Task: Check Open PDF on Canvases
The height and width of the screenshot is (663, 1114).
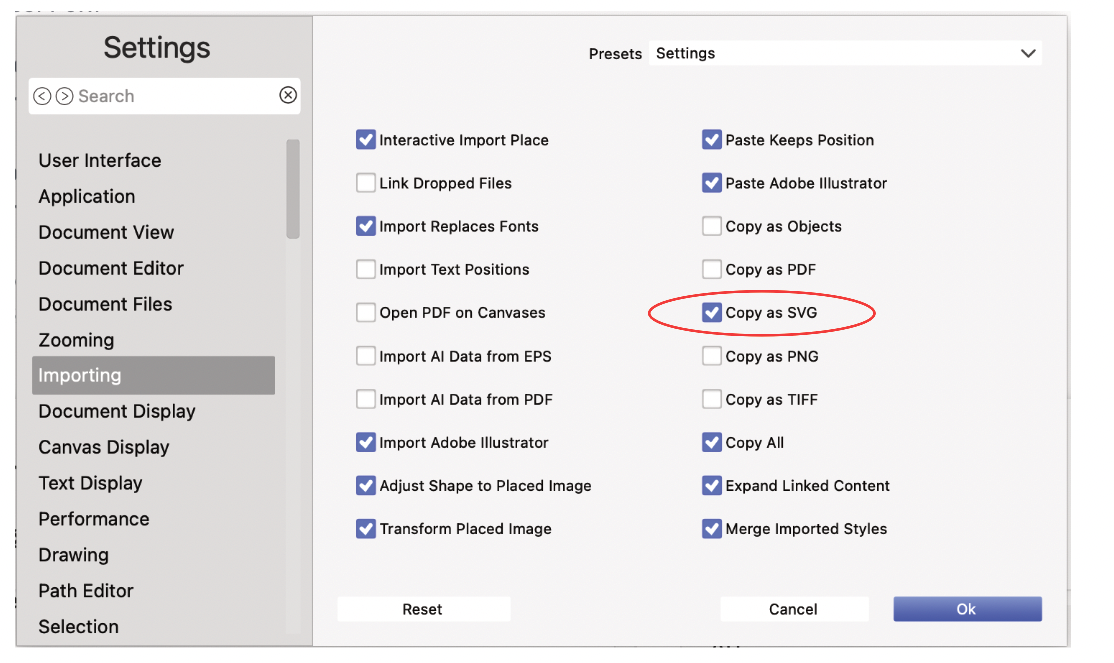Action: (366, 313)
